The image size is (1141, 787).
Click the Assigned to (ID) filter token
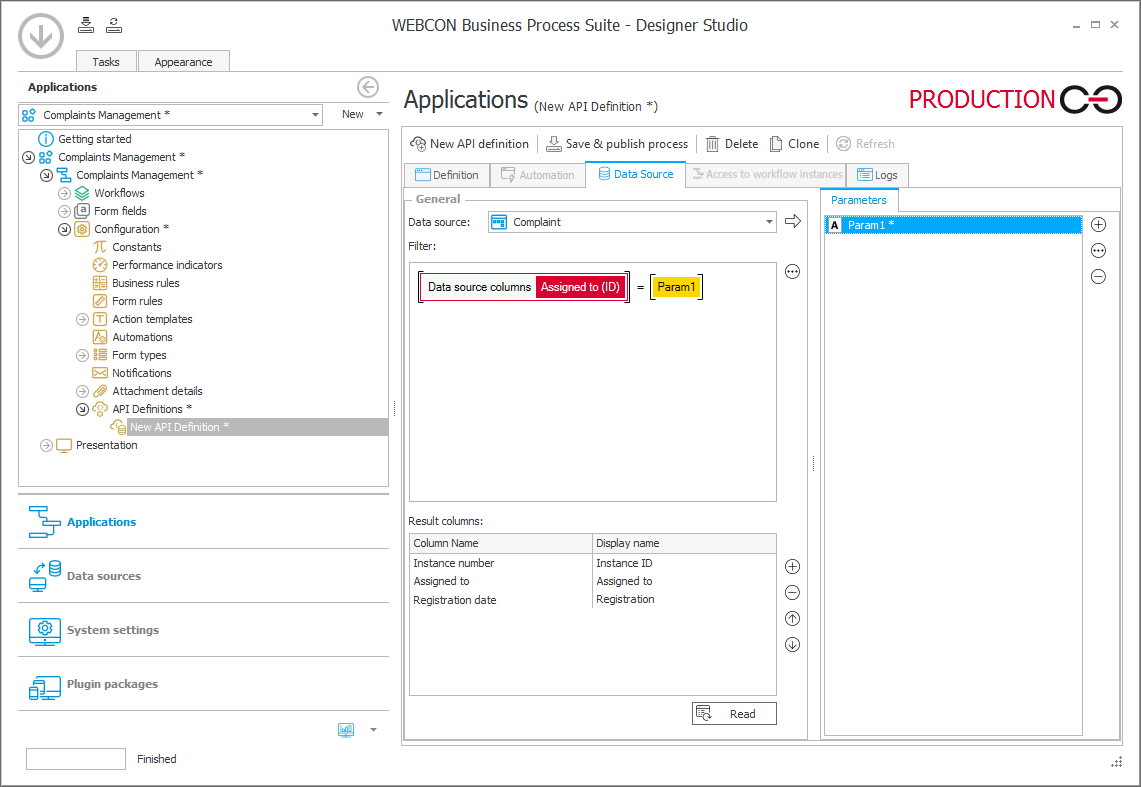(x=580, y=287)
